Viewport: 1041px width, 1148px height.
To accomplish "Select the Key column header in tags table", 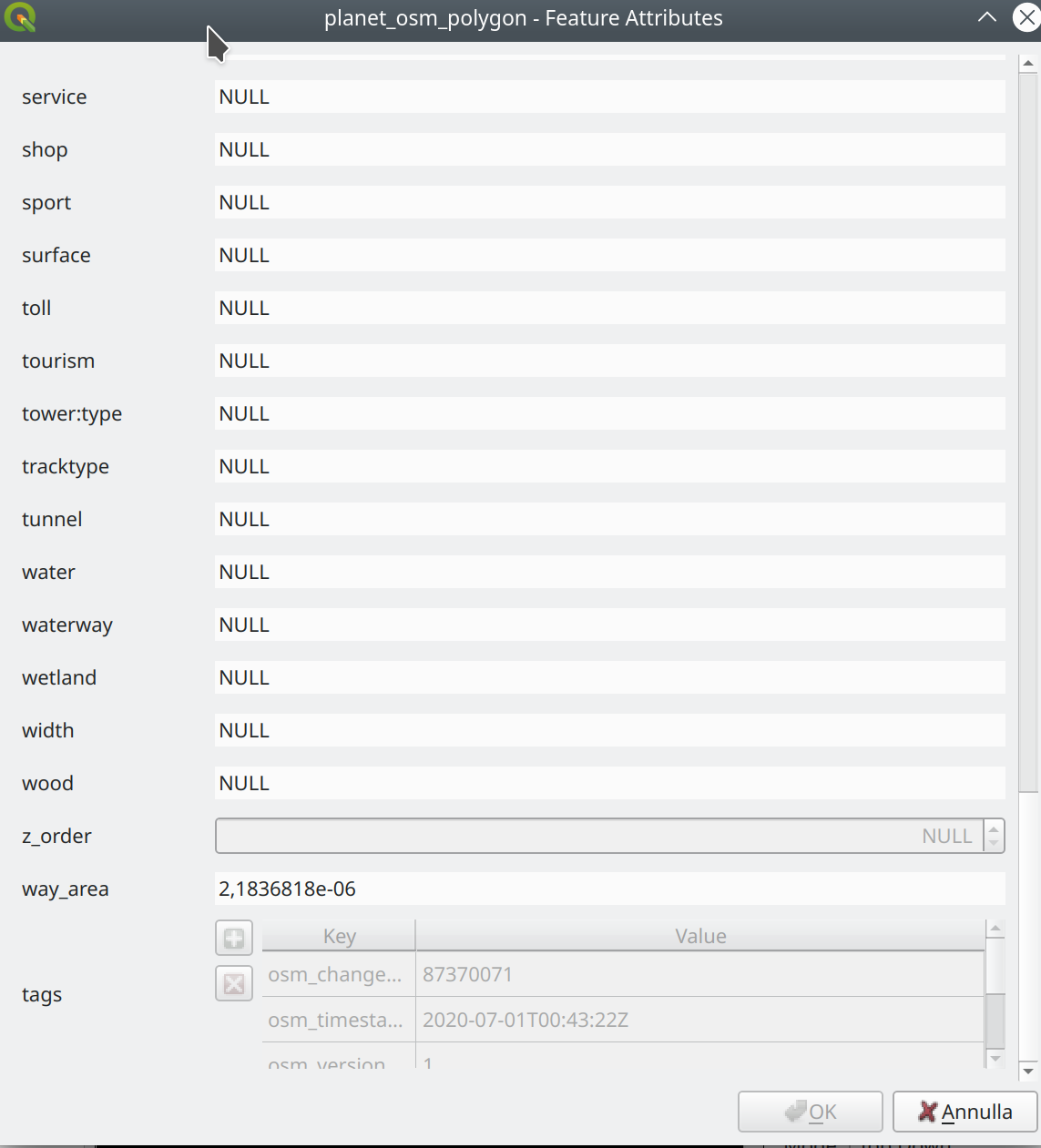I will pyautogui.click(x=339, y=936).
